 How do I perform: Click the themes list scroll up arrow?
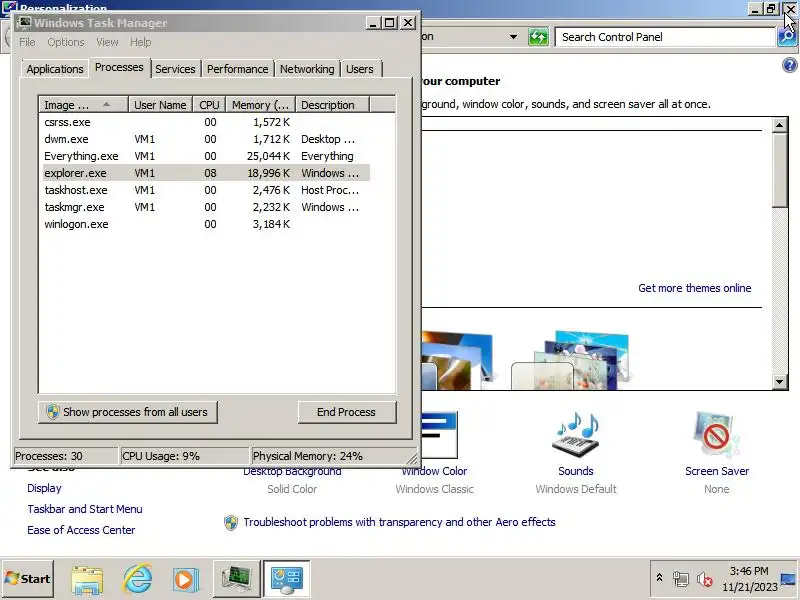[x=780, y=125]
